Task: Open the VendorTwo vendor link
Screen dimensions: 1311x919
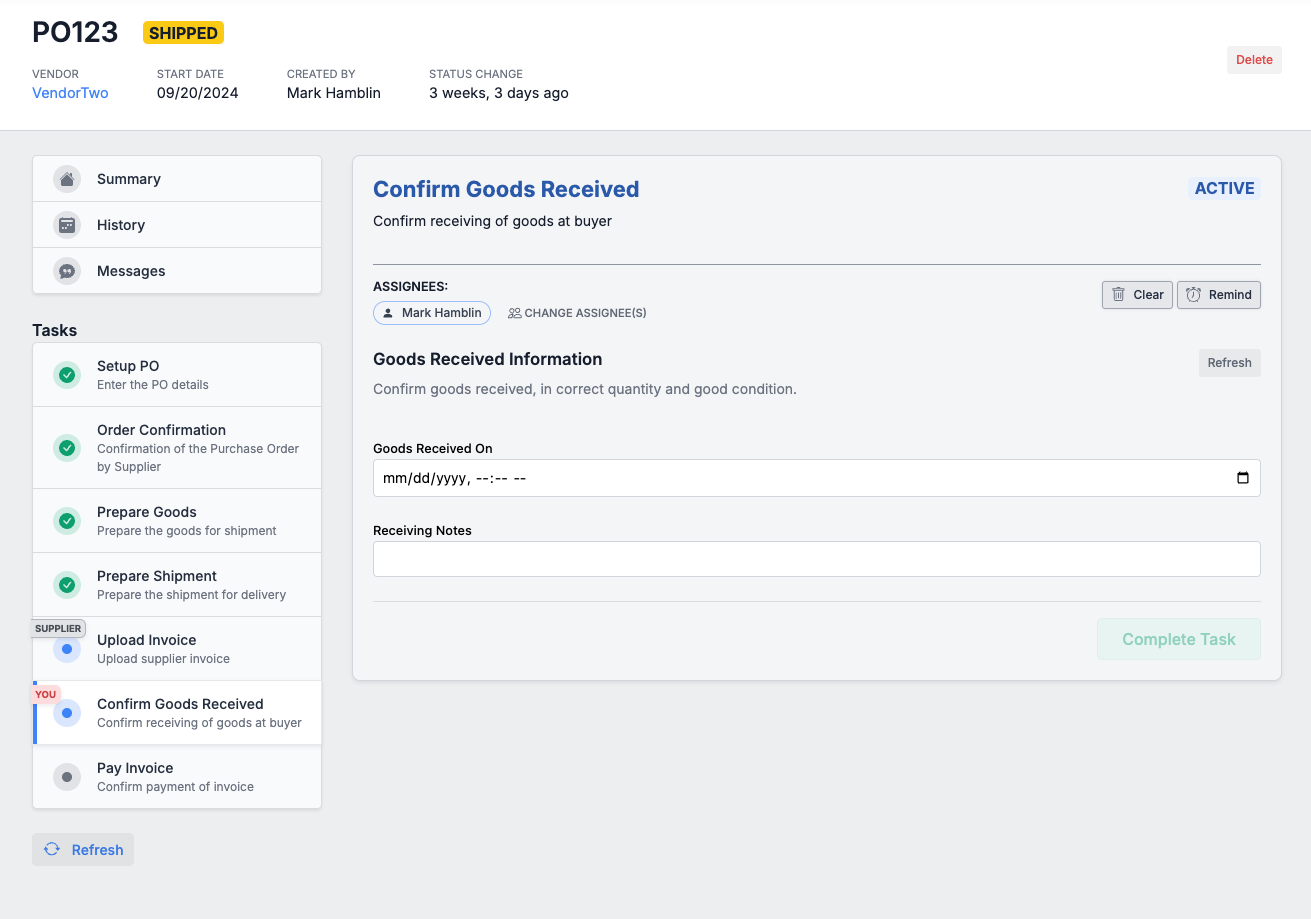Action: [70, 93]
